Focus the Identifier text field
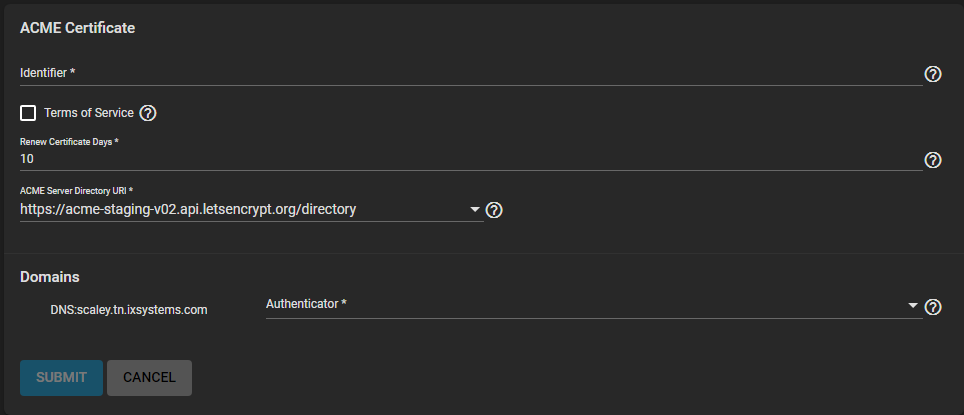964x415 pixels. pos(470,73)
